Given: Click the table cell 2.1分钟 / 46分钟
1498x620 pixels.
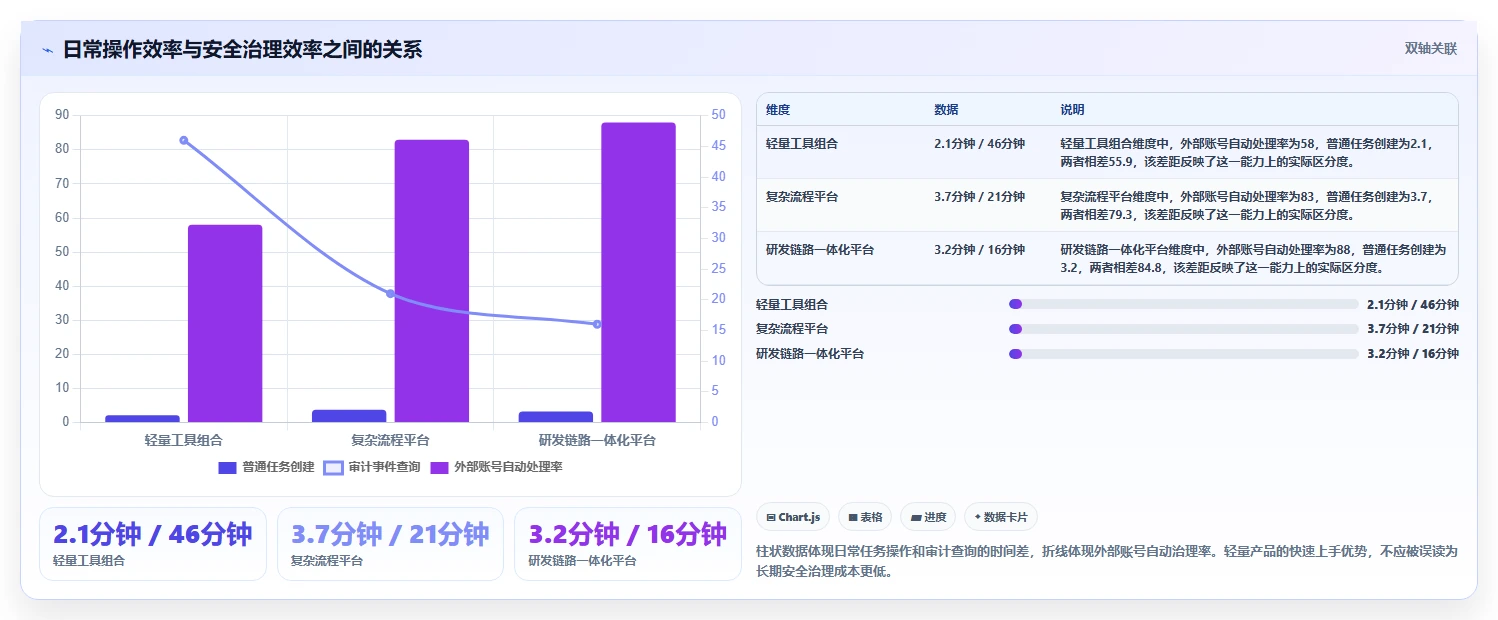Looking at the screenshot, I should 979,144.
